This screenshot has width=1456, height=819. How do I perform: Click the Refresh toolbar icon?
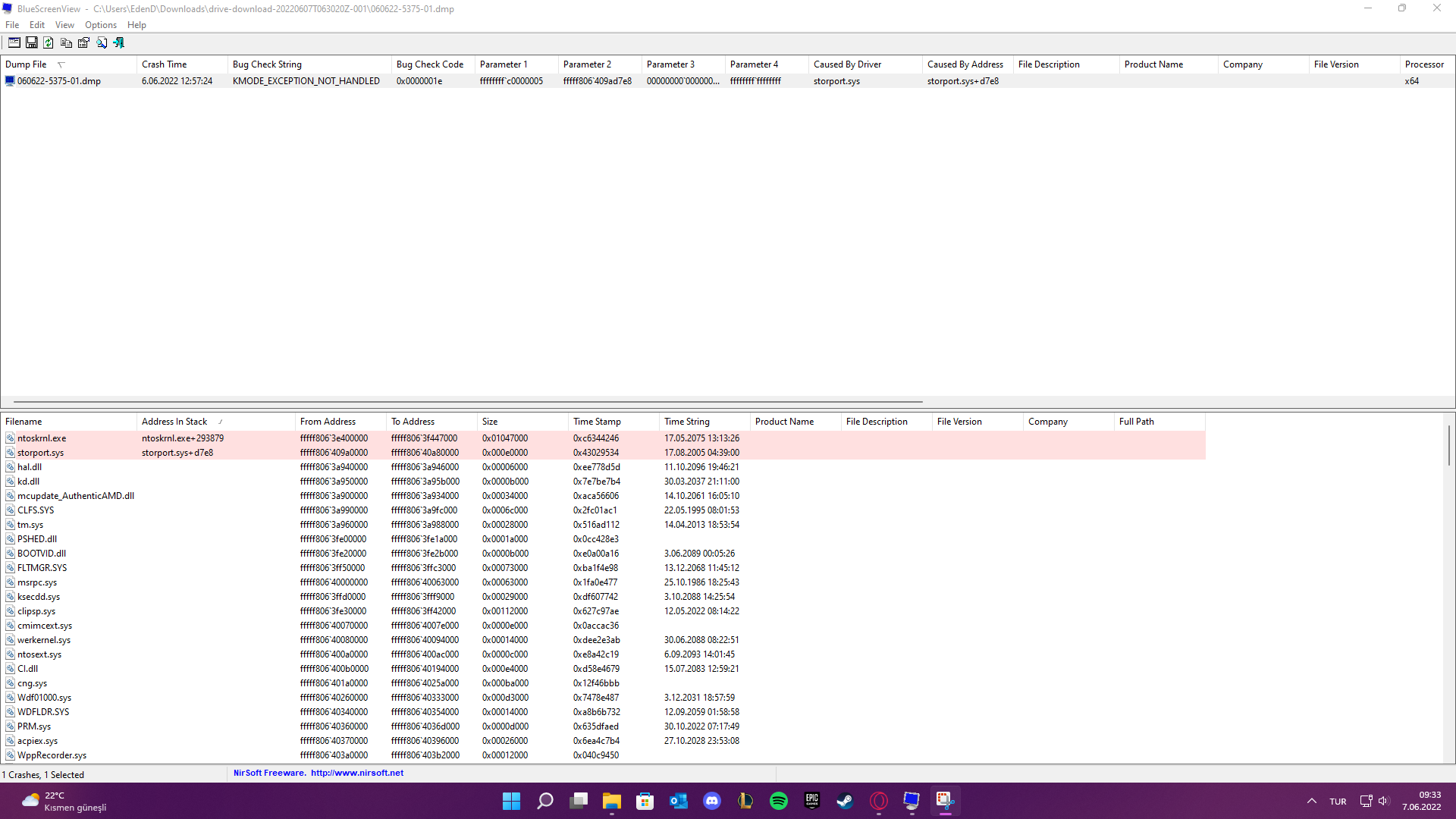point(49,42)
